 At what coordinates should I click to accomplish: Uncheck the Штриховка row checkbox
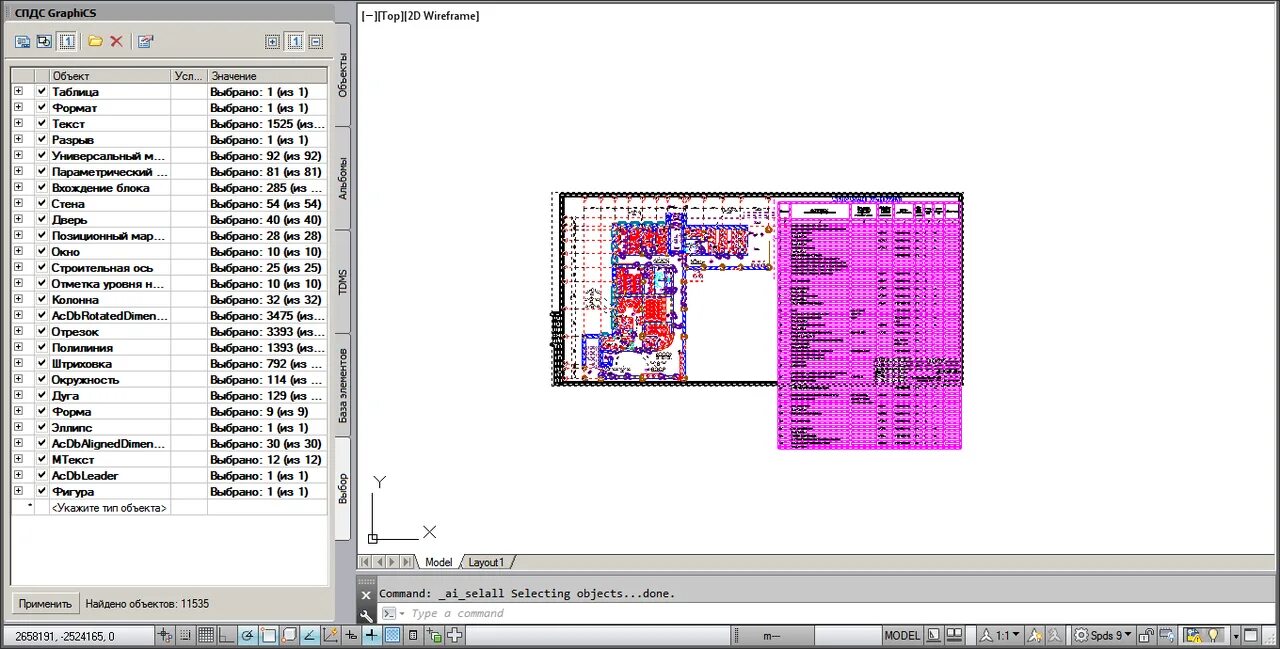[x=42, y=364]
